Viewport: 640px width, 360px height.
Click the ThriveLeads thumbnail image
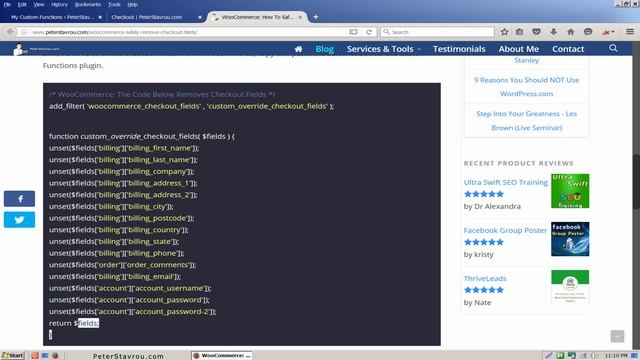click(x=570, y=287)
